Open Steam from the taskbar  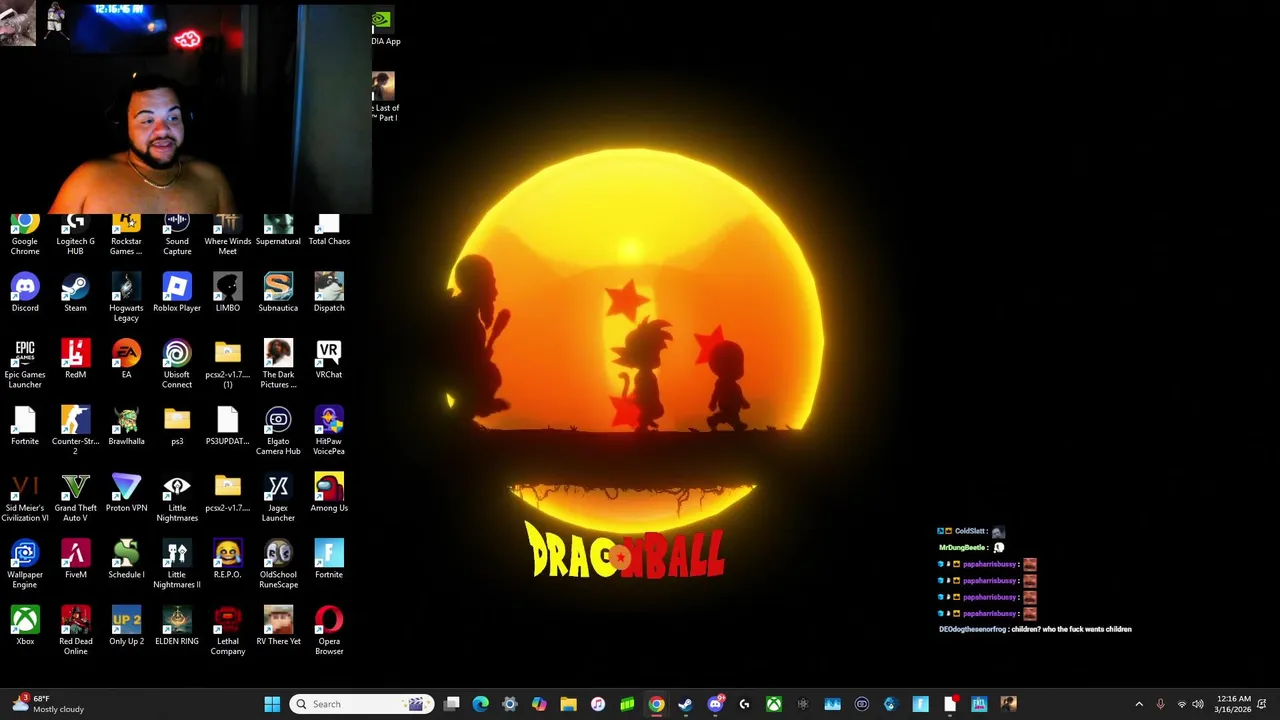tap(685, 704)
